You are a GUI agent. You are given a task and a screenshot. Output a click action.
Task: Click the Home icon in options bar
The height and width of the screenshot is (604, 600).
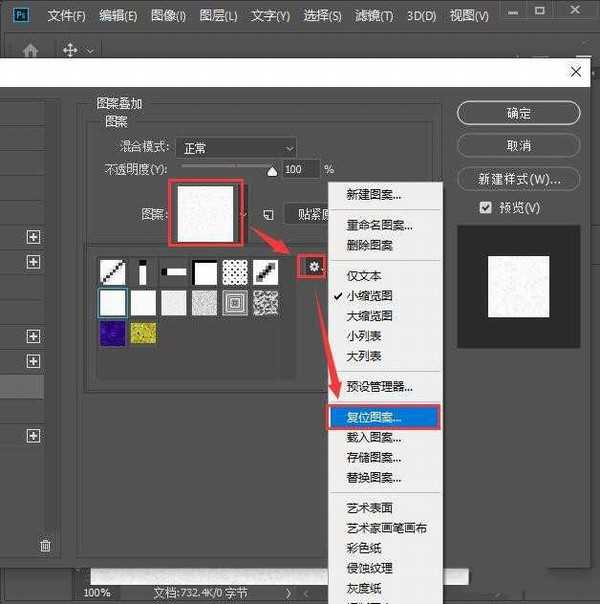[x=31, y=50]
